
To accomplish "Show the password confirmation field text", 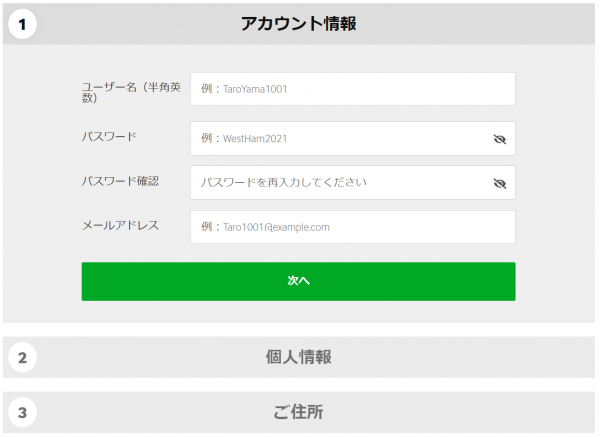I will coord(499,183).
